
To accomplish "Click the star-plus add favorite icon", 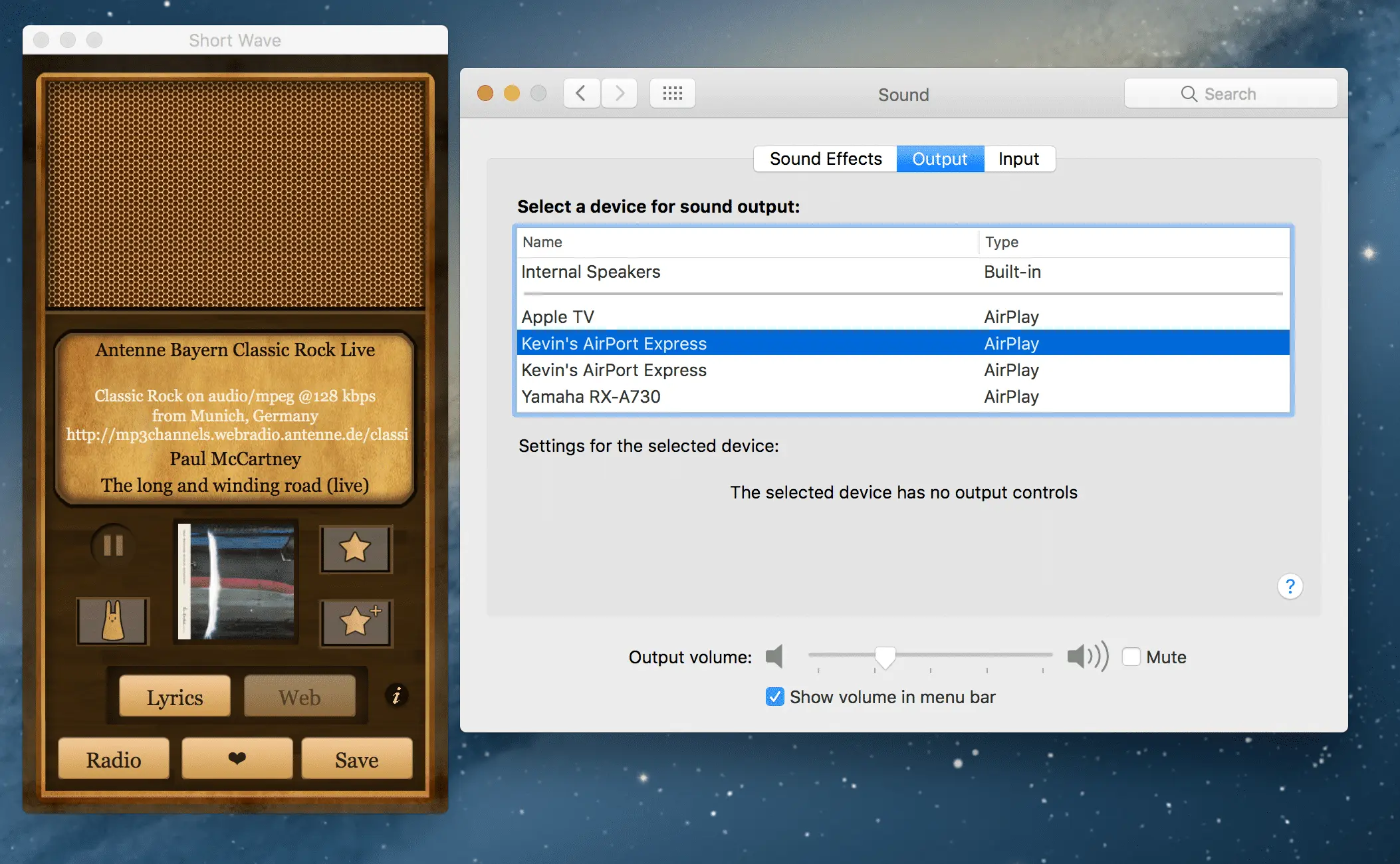I will tap(356, 623).
